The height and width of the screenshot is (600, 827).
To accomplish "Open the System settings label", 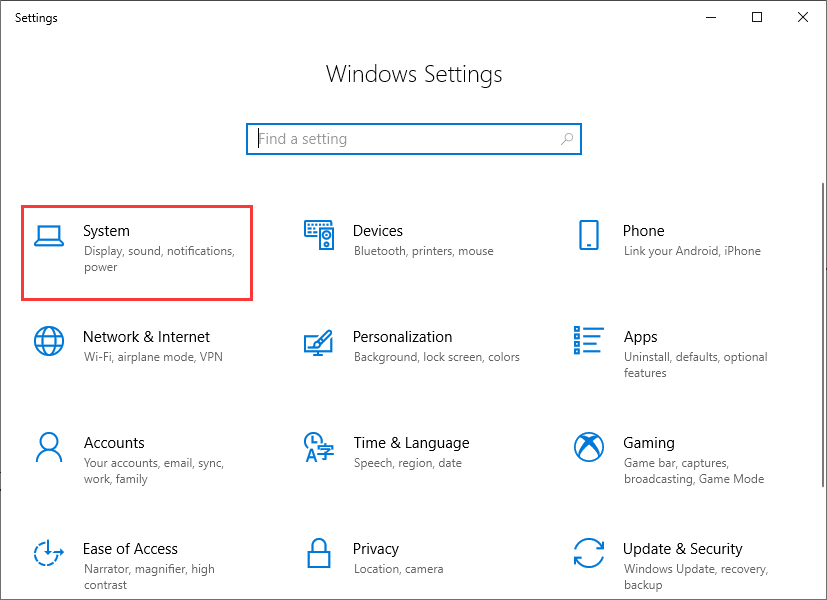I will (x=106, y=231).
